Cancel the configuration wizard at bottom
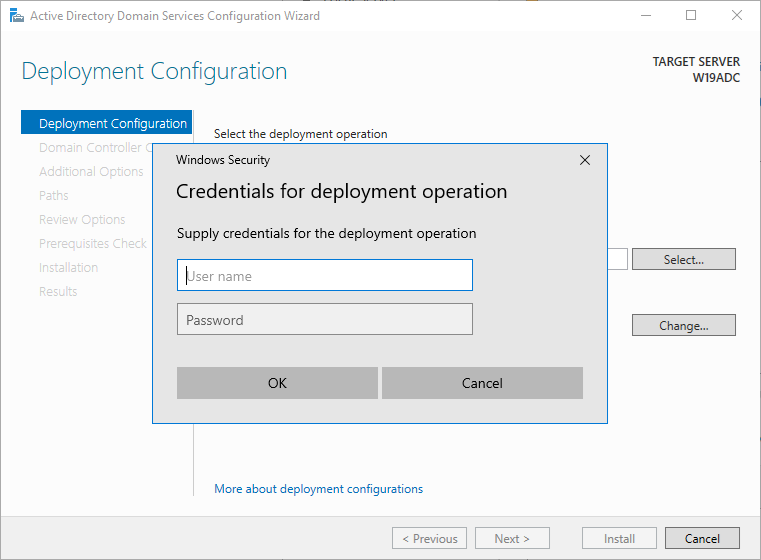Image resolution: width=761 pixels, height=560 pixels. [702, 538]
